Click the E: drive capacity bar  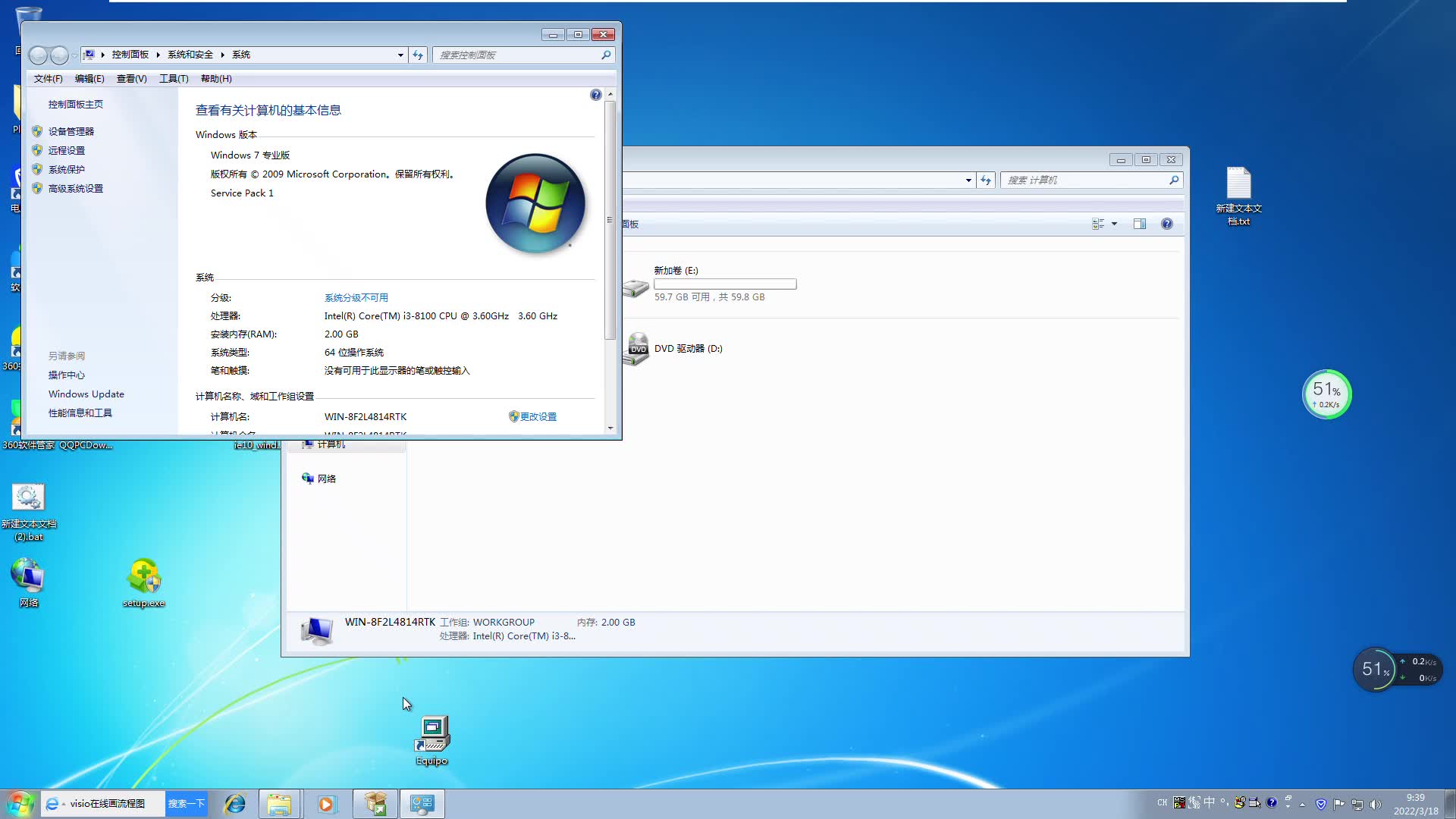coord(725,284)
